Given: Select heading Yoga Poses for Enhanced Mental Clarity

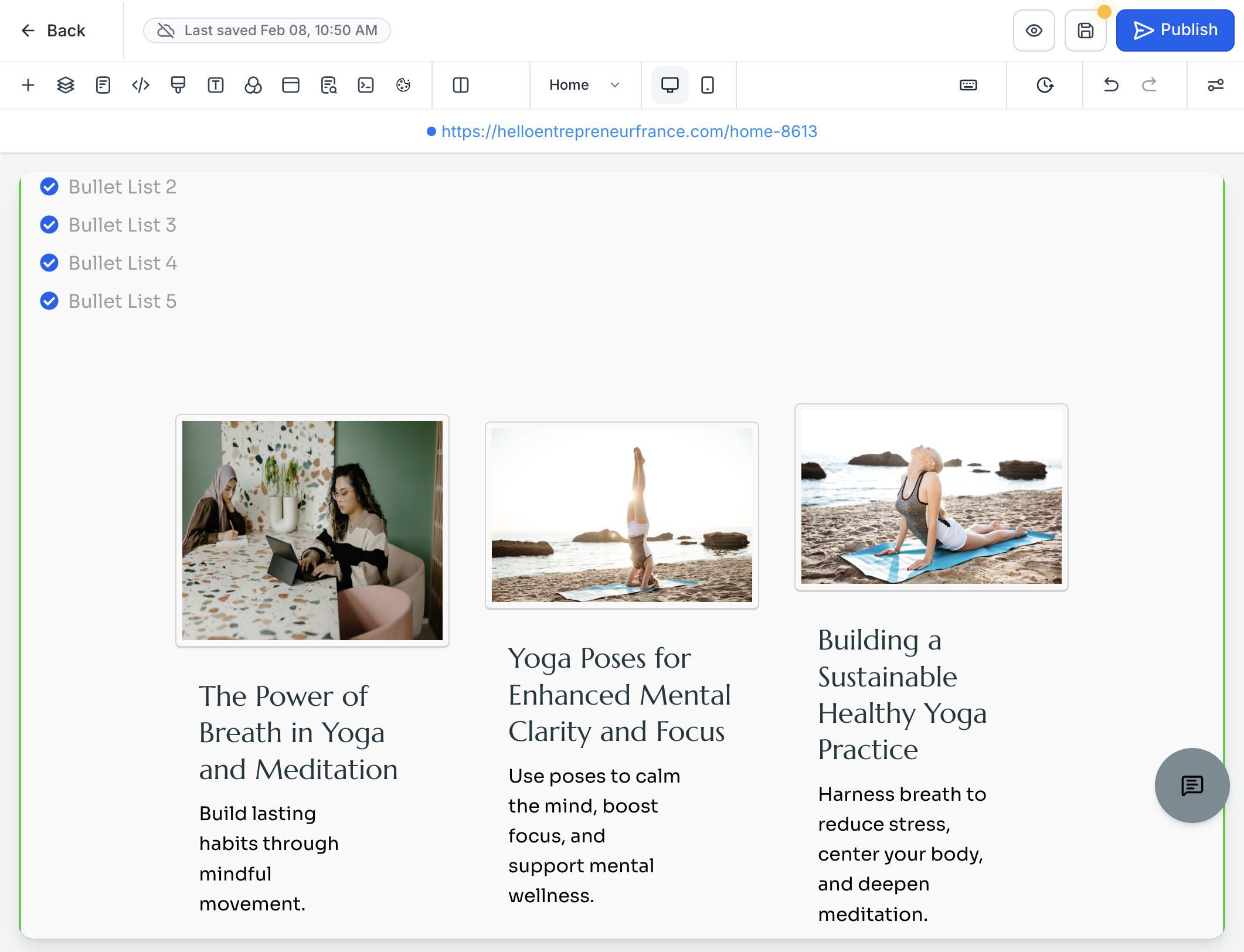Looking at the screenshot, I should tap(620, 695).
